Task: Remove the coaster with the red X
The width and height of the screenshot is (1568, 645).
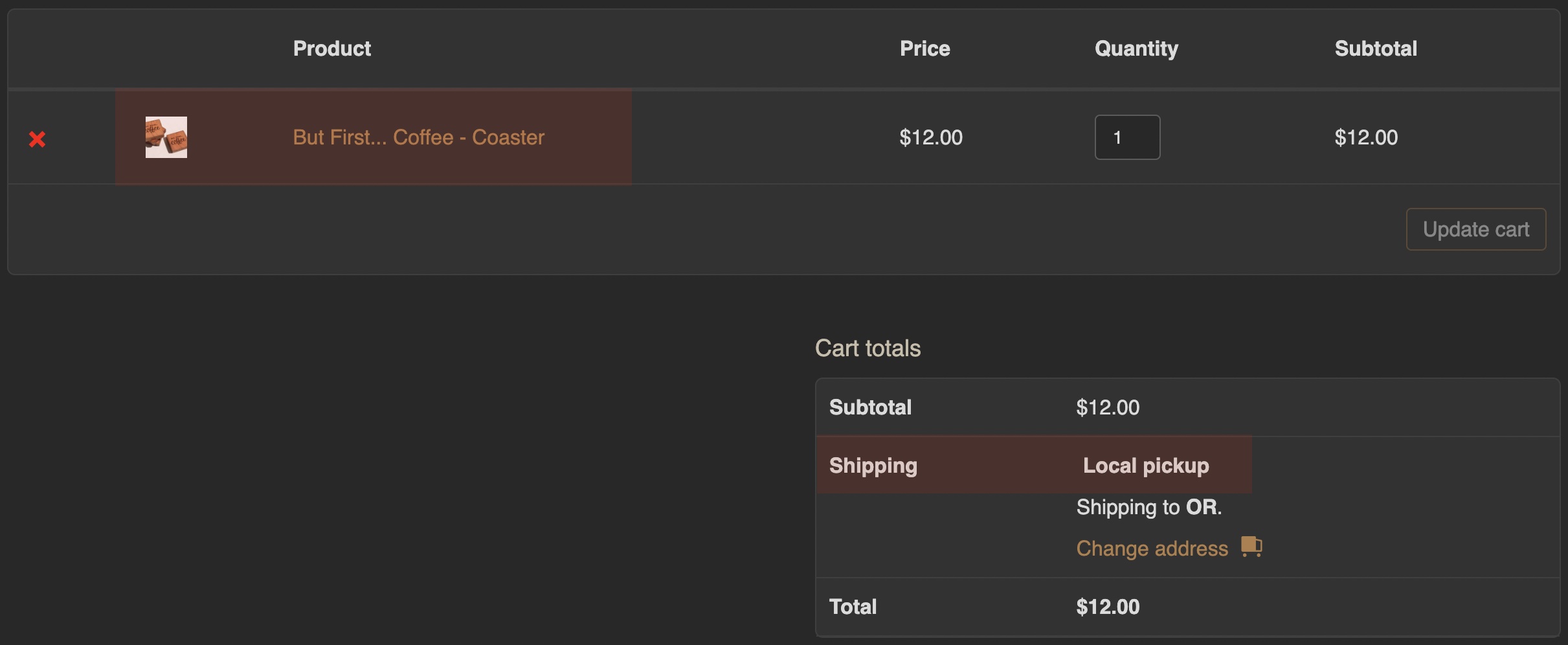Action: 37,139
